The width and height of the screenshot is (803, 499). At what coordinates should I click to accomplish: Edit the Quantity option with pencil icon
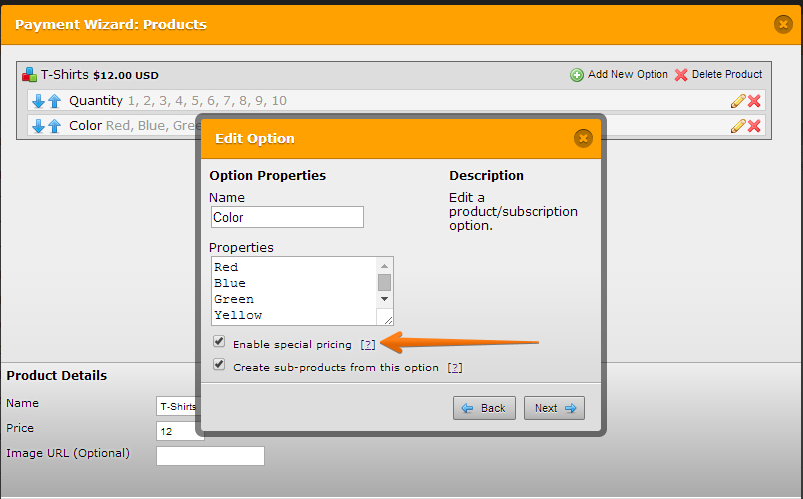click(738, 101)
